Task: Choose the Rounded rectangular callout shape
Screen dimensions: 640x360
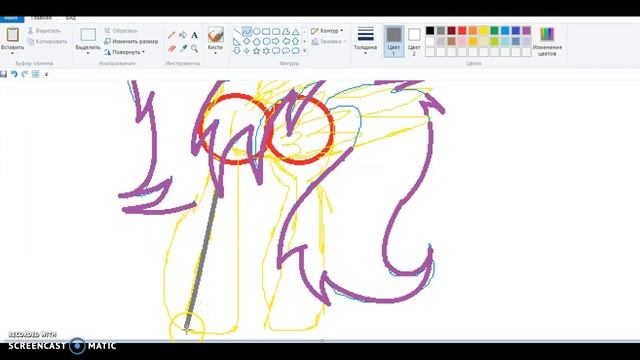Action: click(x=276, y=51)
